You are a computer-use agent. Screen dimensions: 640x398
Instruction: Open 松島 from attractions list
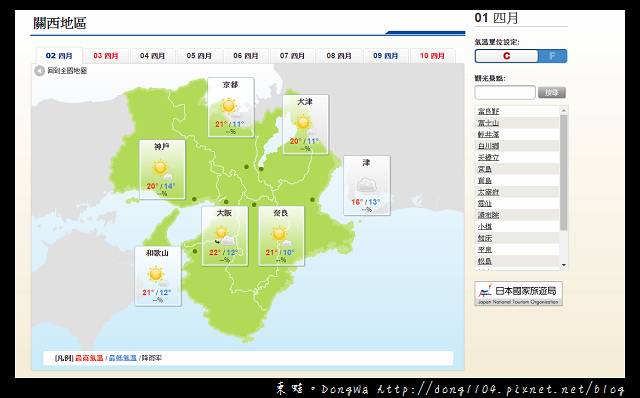point(484,261)
